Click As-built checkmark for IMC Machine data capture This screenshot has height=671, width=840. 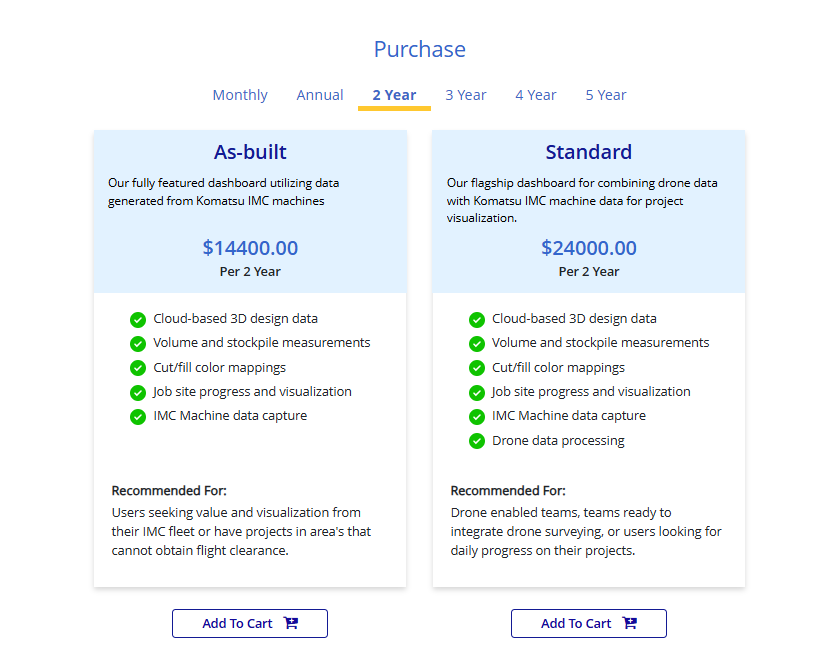coord(138,416)
